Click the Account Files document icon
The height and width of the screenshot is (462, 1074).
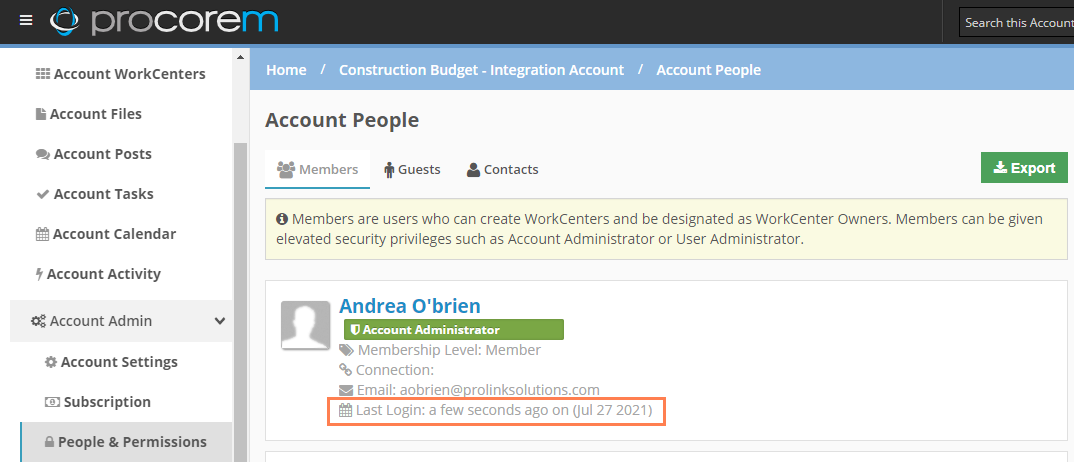[x=41, y=114]
